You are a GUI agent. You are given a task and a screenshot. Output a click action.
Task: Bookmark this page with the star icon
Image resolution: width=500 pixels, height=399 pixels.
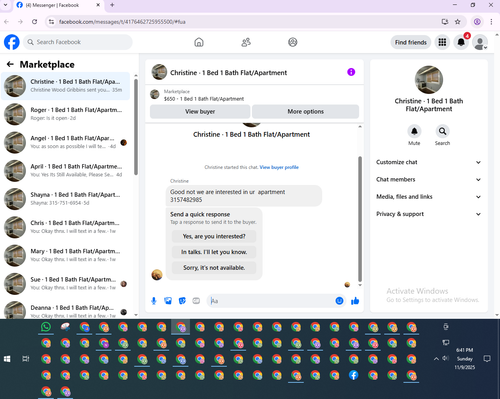[x=458, y=22]
